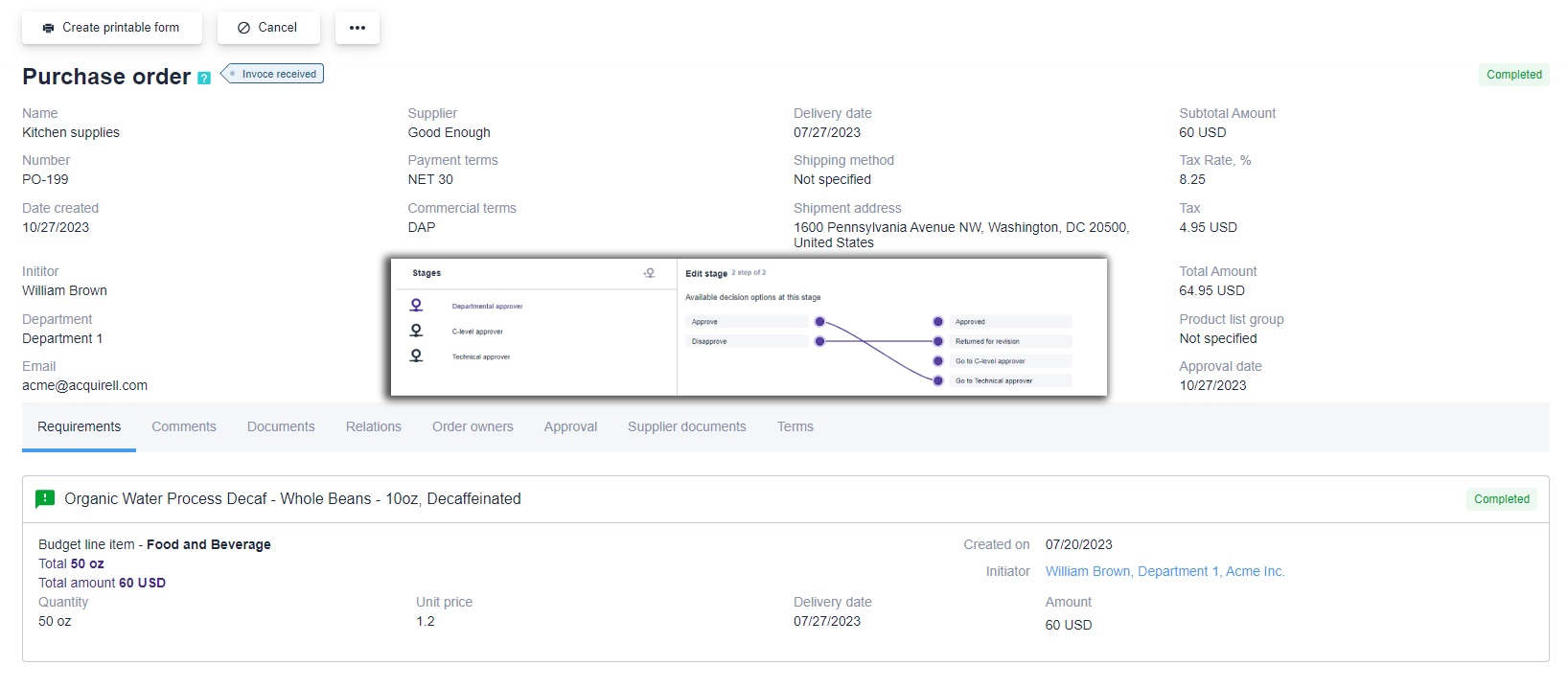This screenshot has height=689, width=1568.
Task: Click the help question mark icon beside Purchase order
Action: click(x=204, y=78)
